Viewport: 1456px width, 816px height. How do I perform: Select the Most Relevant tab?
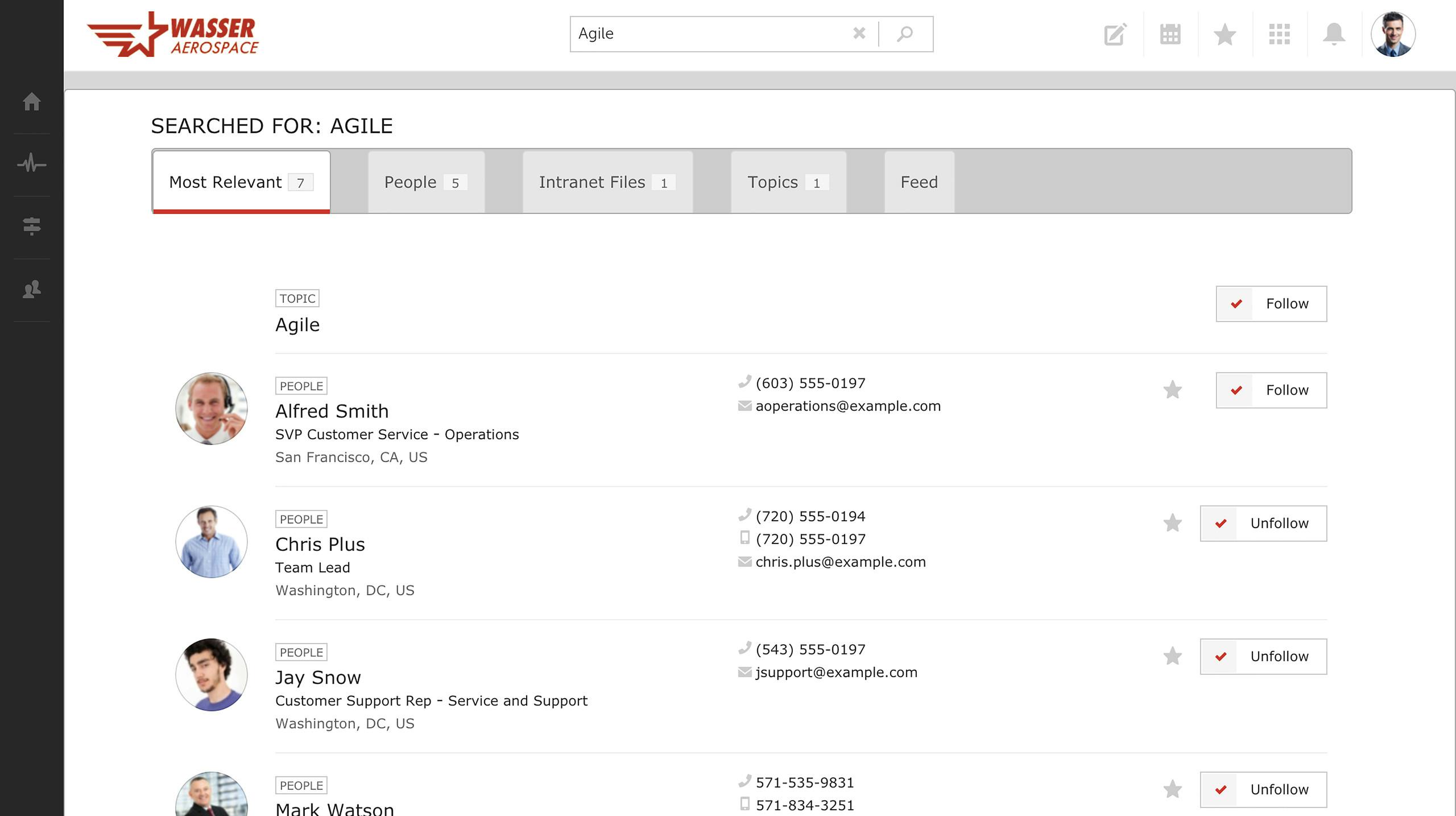[x=240, y=182]
